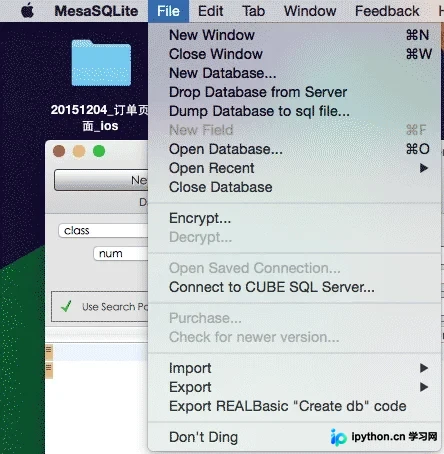Select New Database... menu item
Screen dimensions: 444x454
pyautogui.click(x=295, y=73)
